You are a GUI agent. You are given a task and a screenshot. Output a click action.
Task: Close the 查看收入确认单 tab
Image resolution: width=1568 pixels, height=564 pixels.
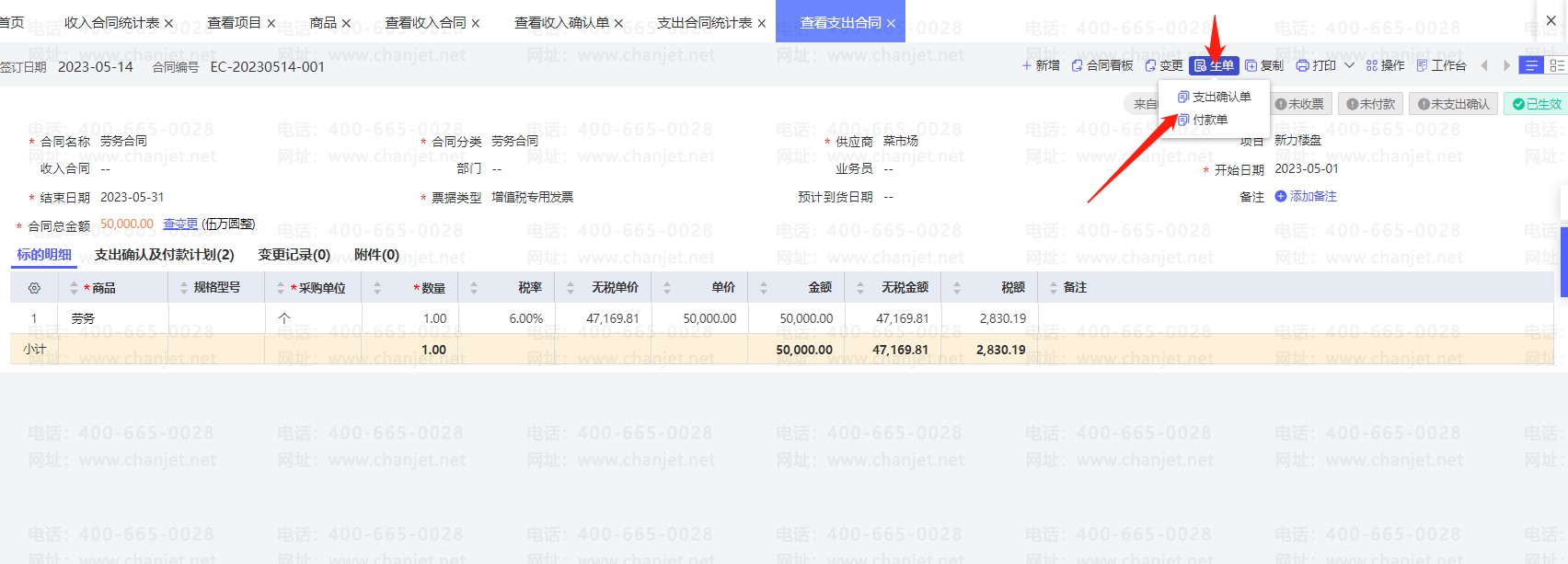[x=618, y=23]
